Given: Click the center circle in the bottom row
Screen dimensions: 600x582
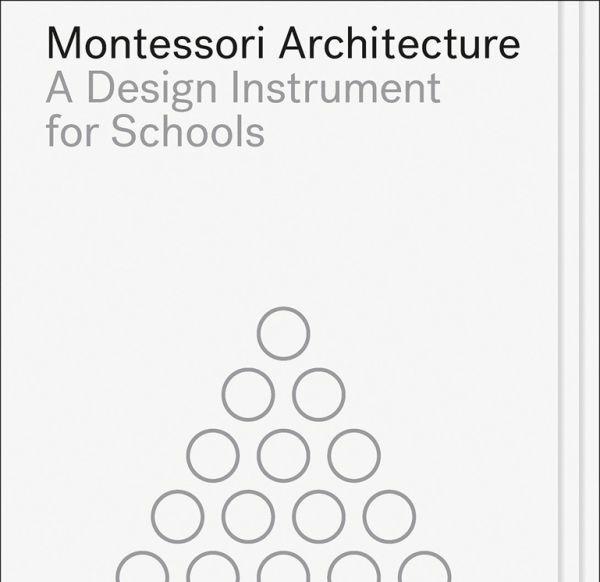Looking at the screenshot, I should coord(283,570).
